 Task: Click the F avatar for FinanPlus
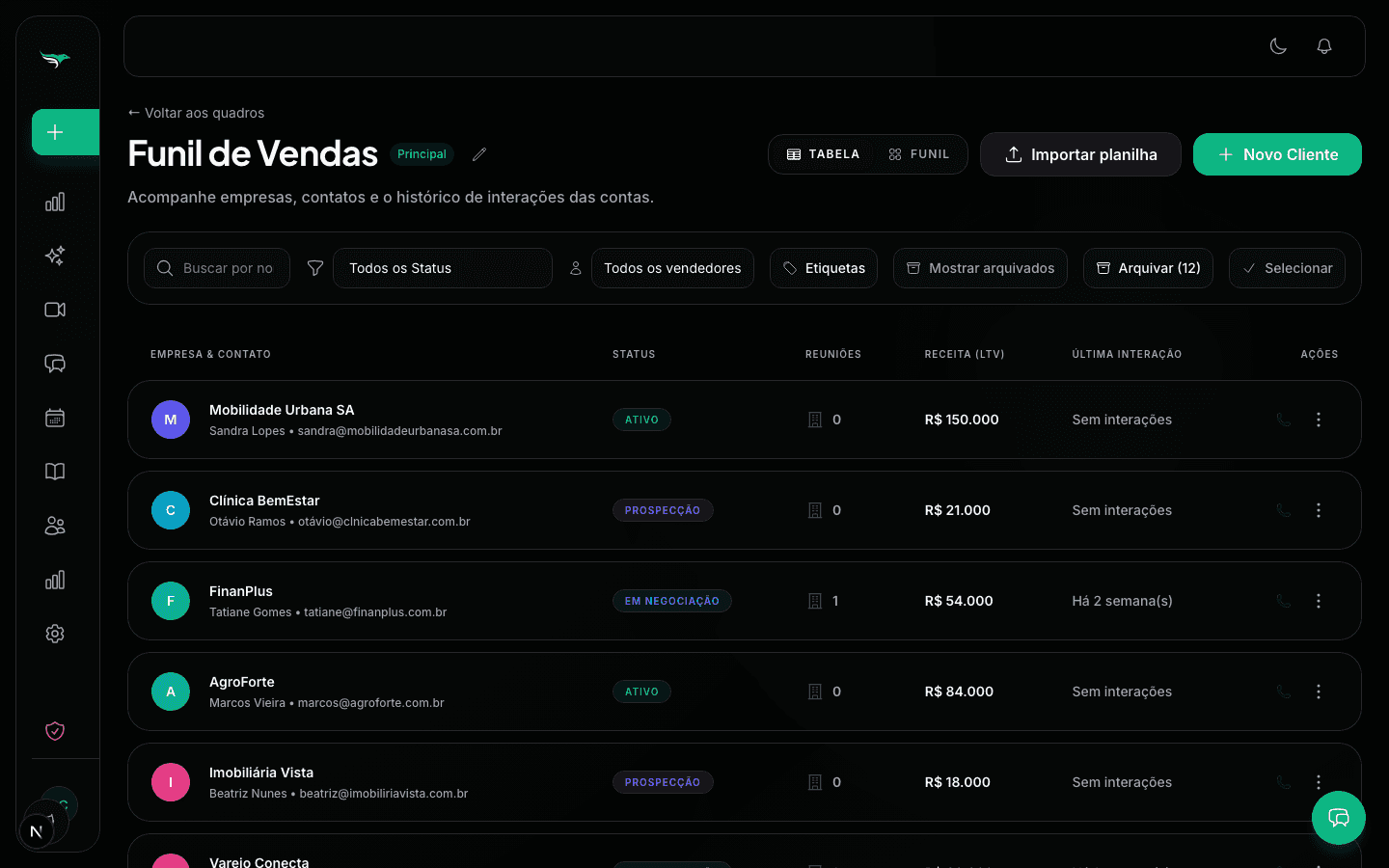click(171, 601)
